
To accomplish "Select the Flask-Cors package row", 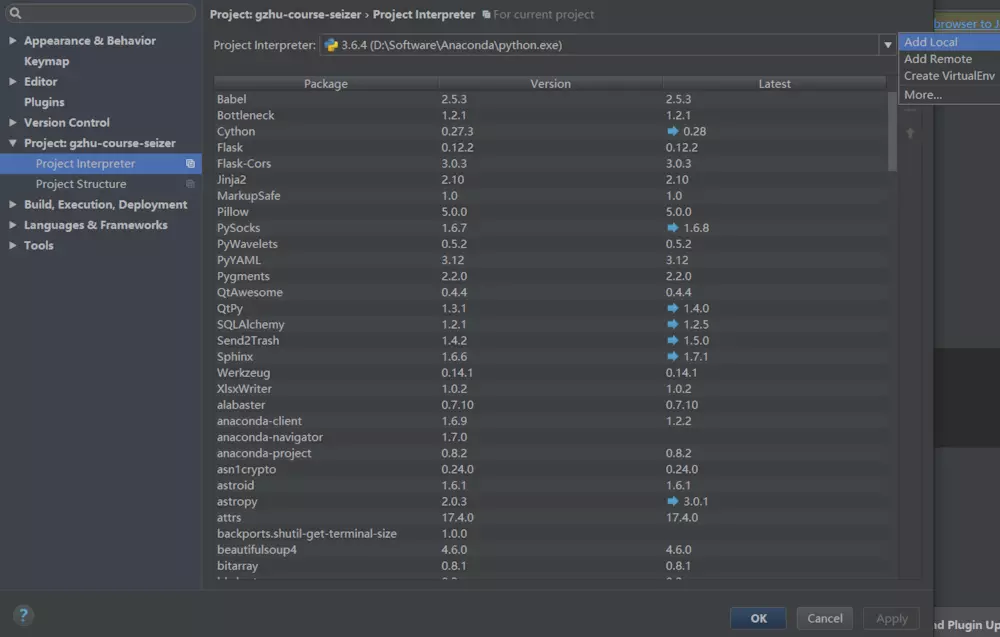I will (x=550, y=164).
